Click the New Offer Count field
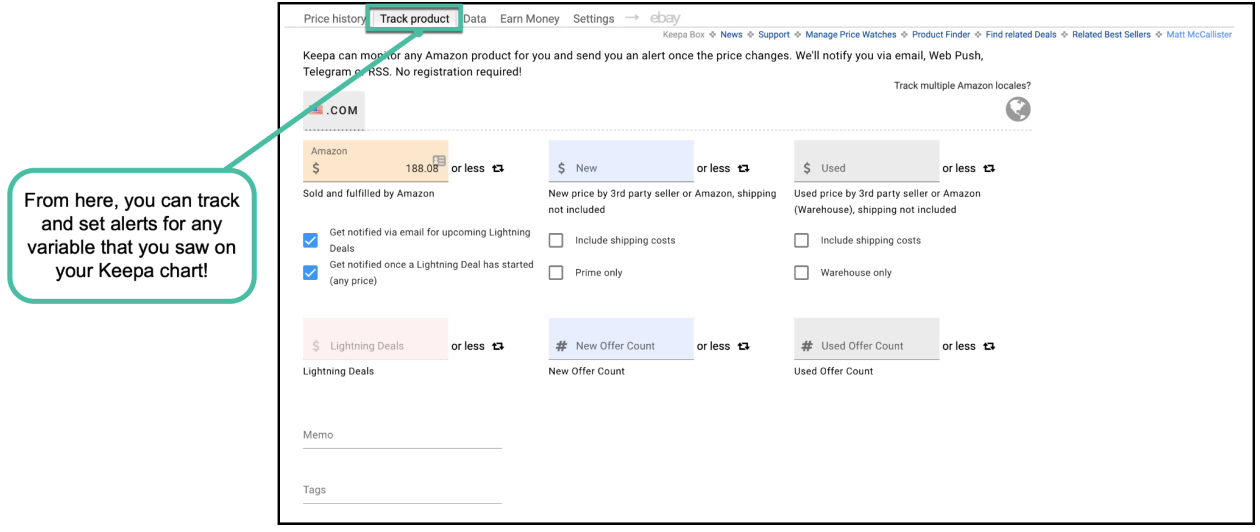This screenshot has width=1260, height=532. click(621, 339)
